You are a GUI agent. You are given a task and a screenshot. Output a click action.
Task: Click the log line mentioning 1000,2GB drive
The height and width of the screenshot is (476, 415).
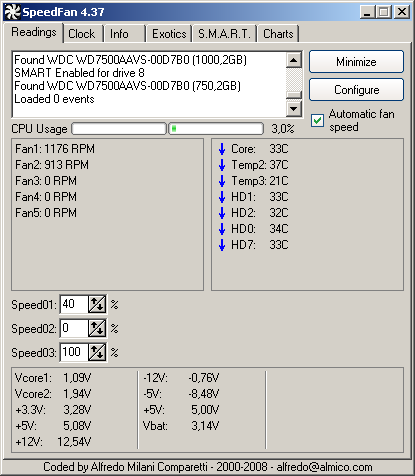(x=130, y=60)
